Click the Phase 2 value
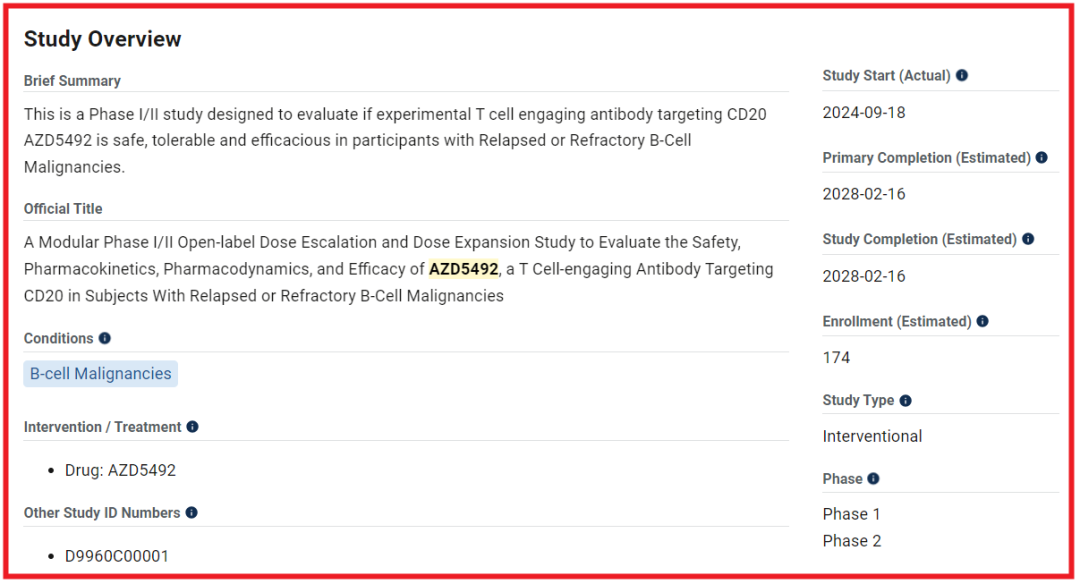 851,541
